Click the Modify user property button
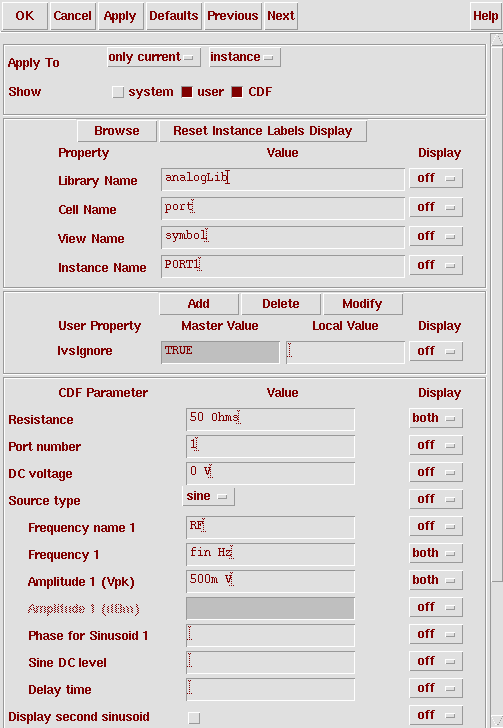The height and width of the screenshot is (728, 503). (363, 304)
